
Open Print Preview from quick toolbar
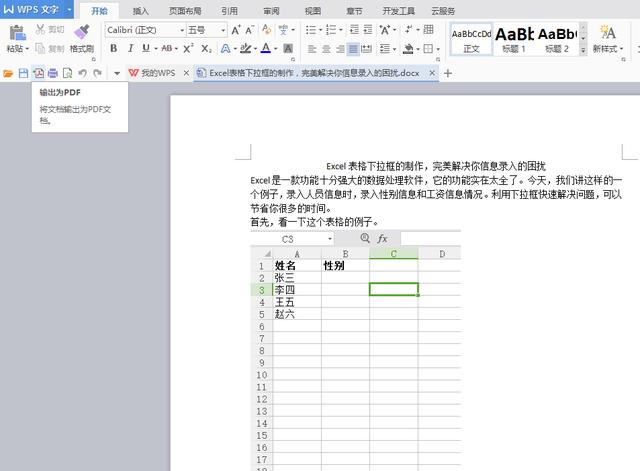pos(67,73)
